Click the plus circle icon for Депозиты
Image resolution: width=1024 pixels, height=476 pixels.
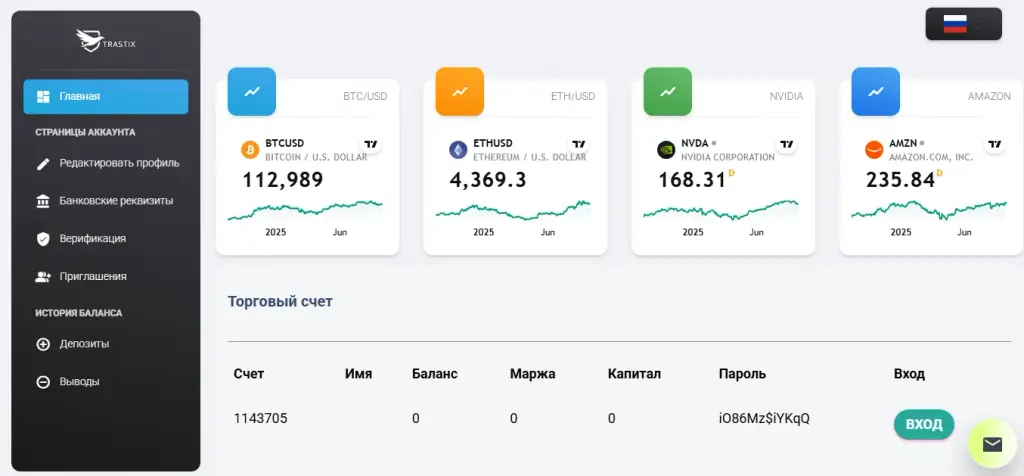point(43,344)
